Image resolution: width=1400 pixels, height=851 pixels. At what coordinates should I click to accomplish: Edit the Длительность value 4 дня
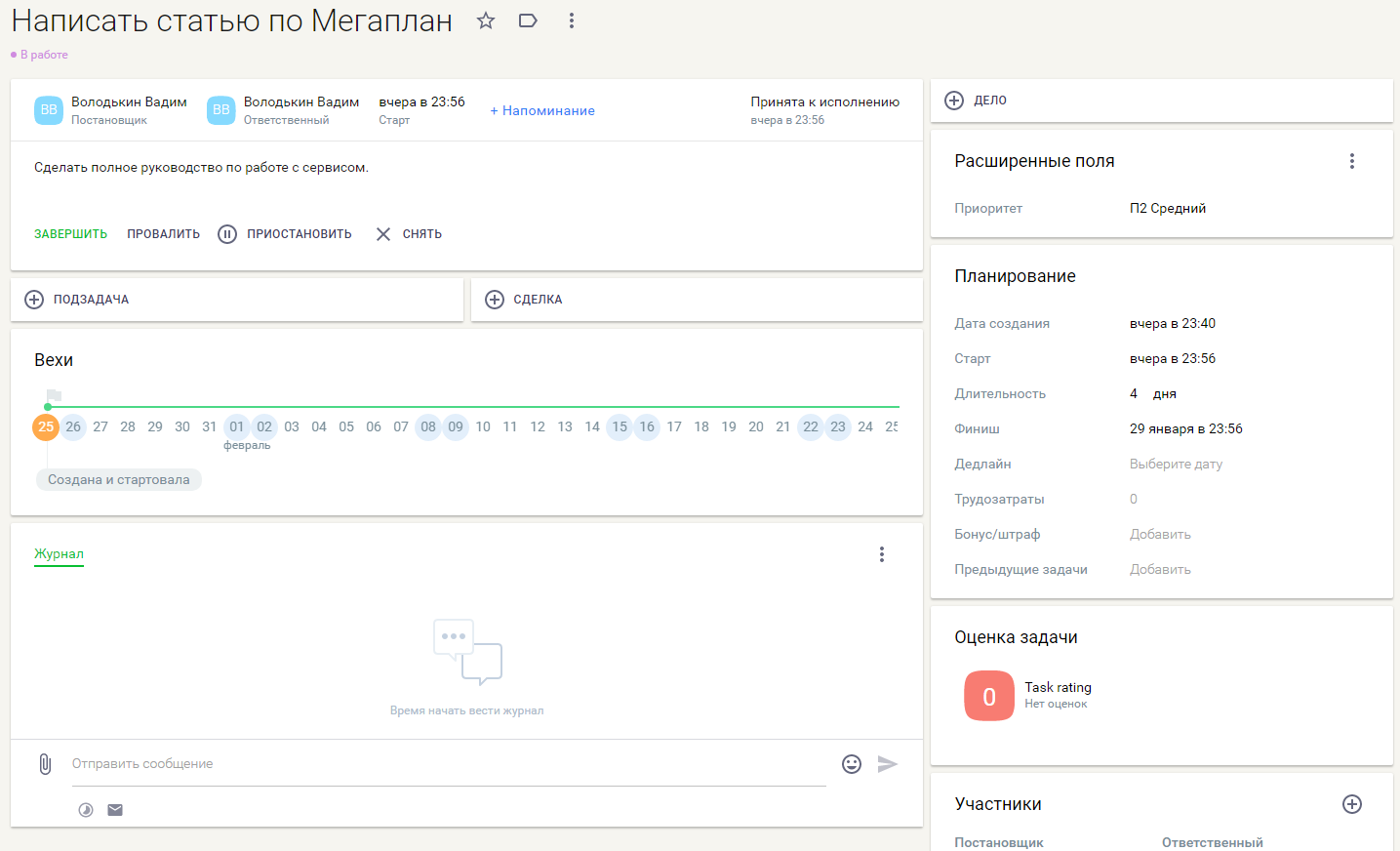pos(1153,394)
